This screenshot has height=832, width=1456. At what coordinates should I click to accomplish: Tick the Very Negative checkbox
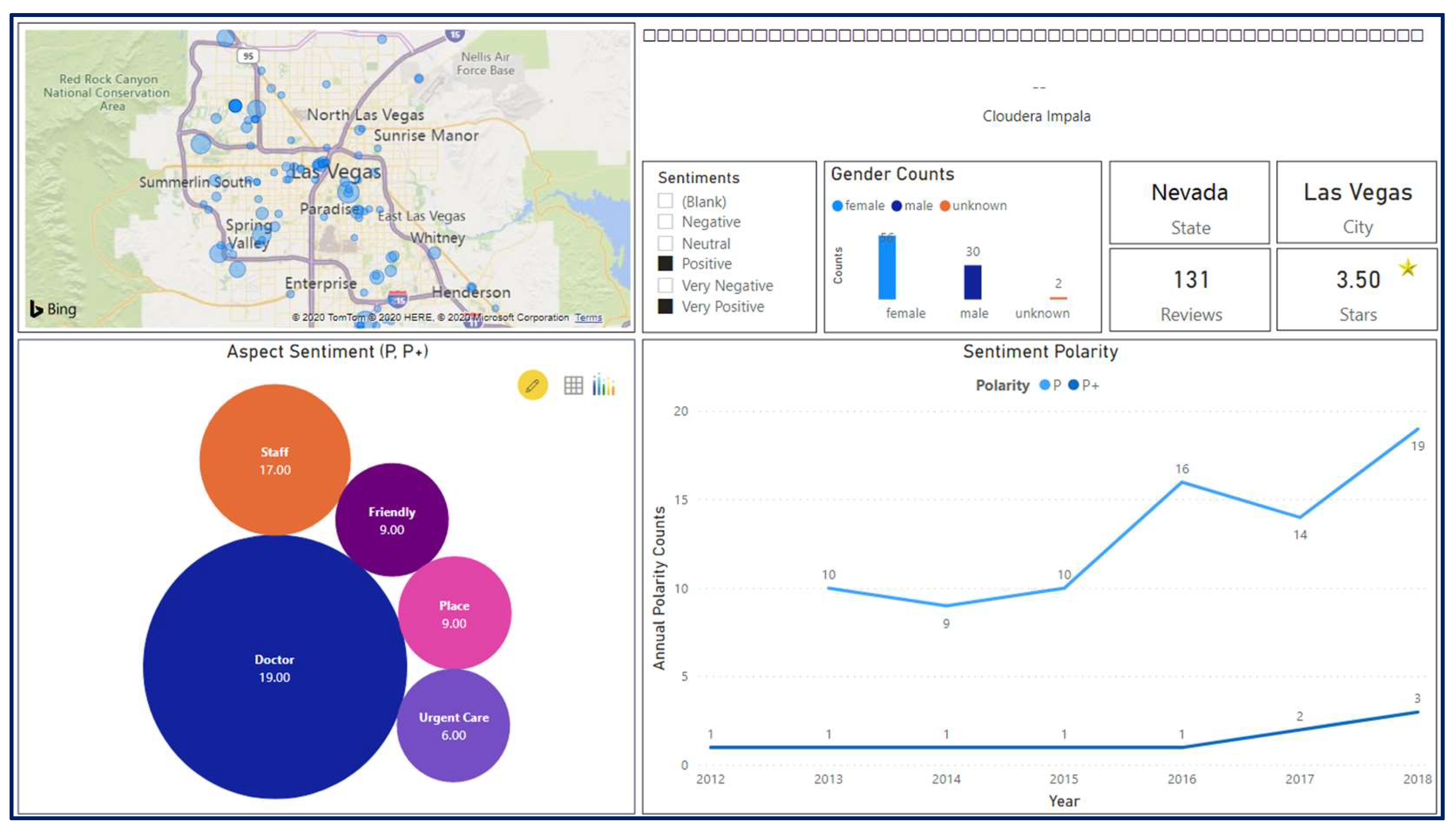pyautogui.click(x=665, y=285)
